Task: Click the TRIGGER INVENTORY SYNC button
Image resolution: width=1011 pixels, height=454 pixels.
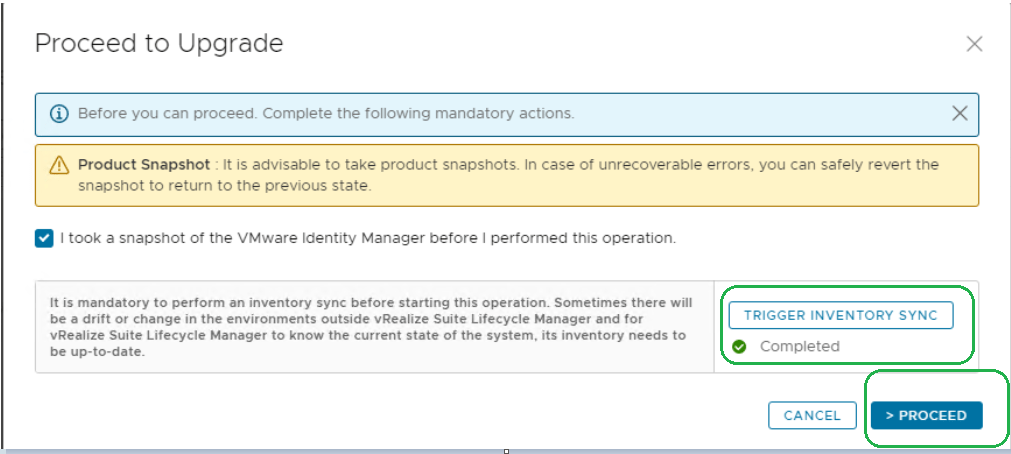Action: point(840,315)
